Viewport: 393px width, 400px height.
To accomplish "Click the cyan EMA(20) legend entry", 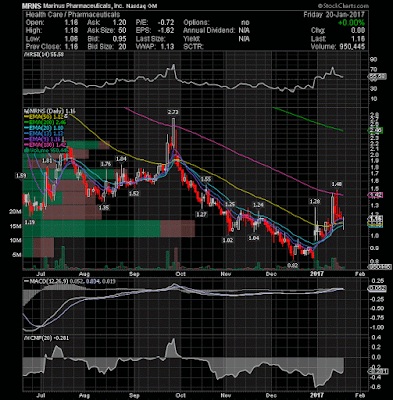I will [45, 128].
